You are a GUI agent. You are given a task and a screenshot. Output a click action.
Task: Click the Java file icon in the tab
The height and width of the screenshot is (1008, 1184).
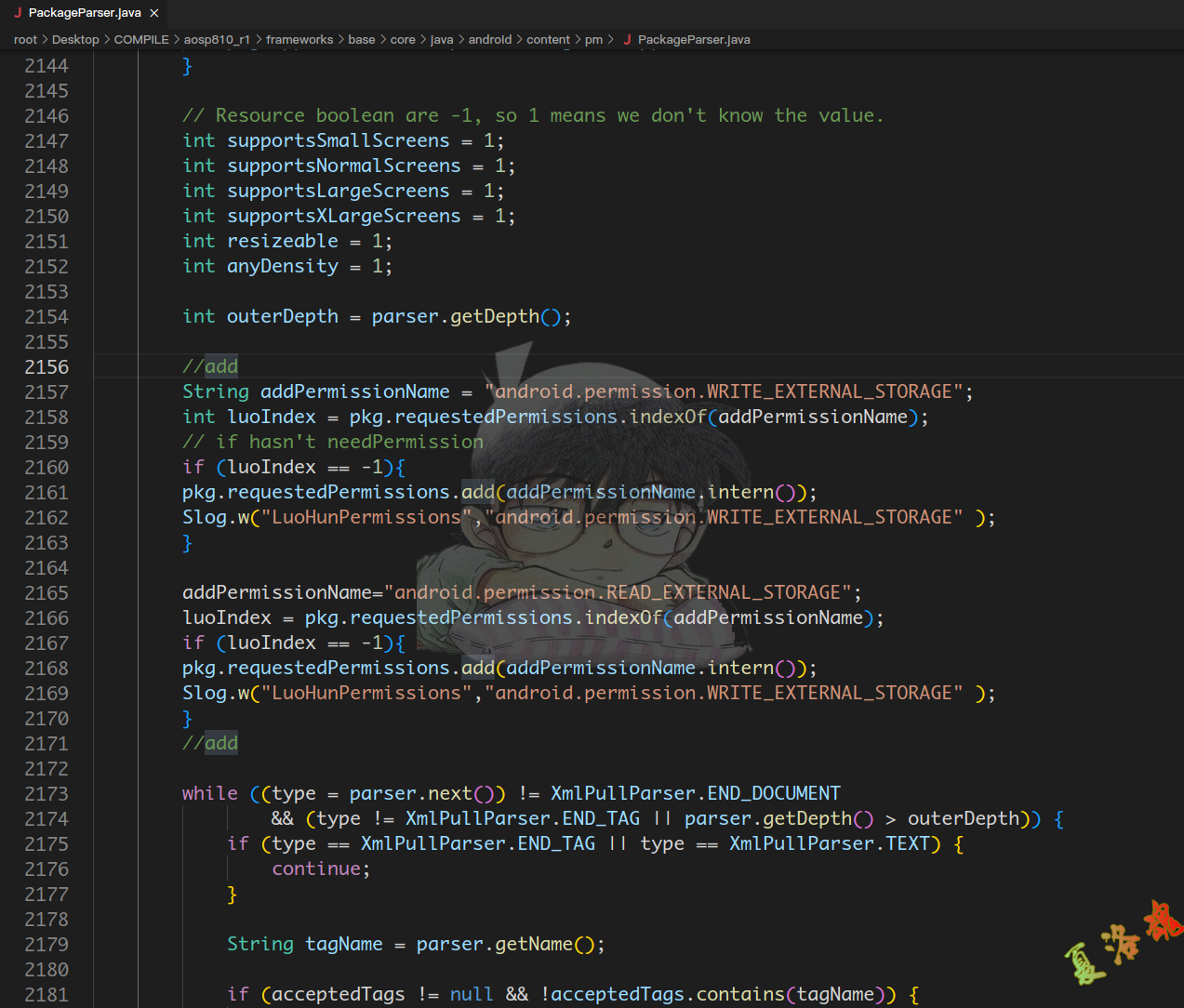pos(18,13)
